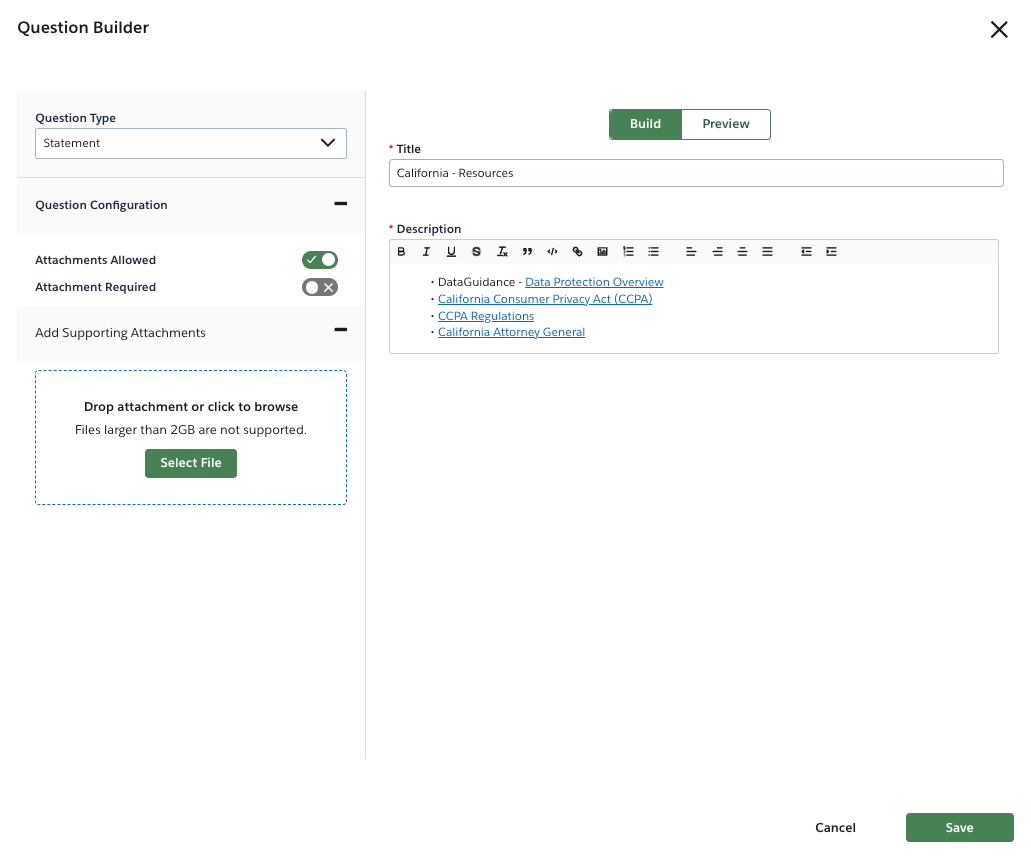This screenshot has height=859, width=1031.
Task: Insert a code snippet using the toolbar
Action: [552, 251]
